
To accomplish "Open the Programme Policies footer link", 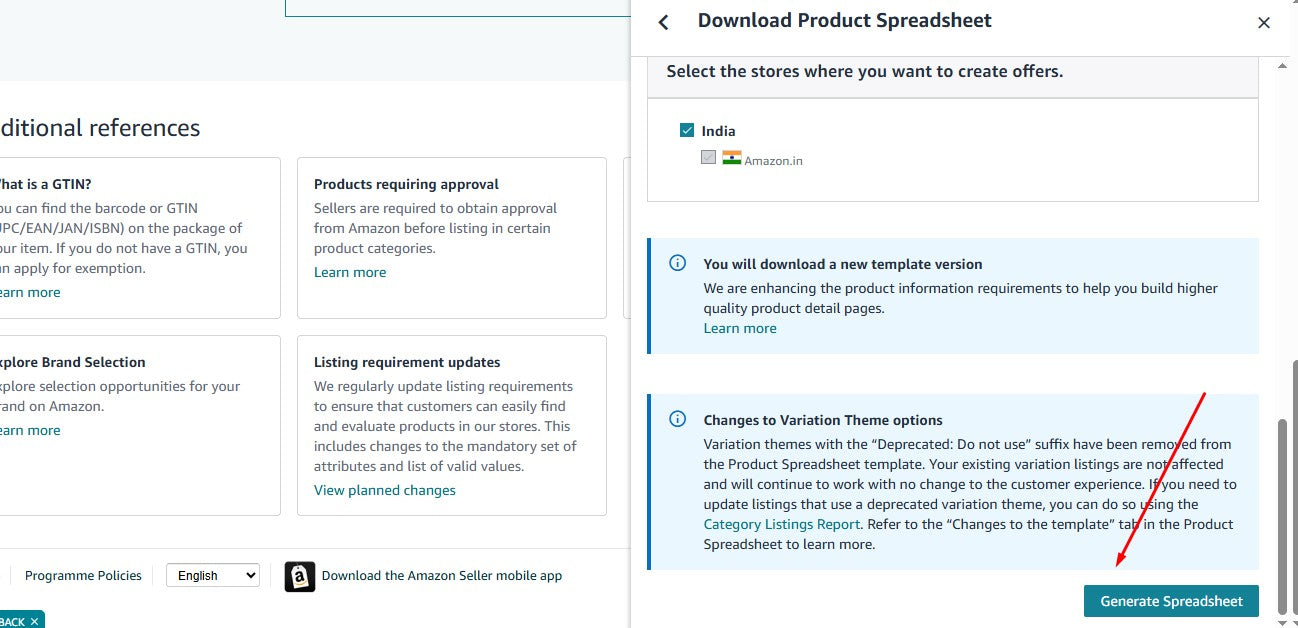I will click(x=83, y=575).
